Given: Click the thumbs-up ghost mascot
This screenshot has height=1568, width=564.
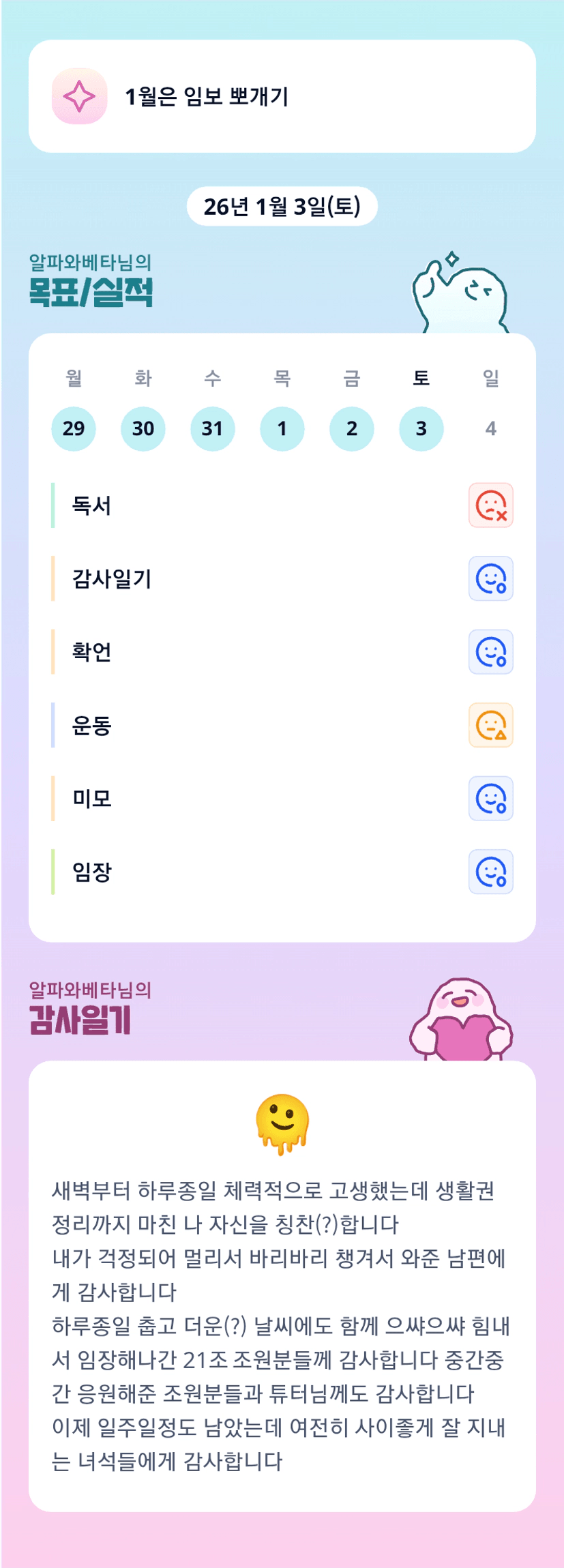Looking at the screenshot, I should click(x=460, y=295).
